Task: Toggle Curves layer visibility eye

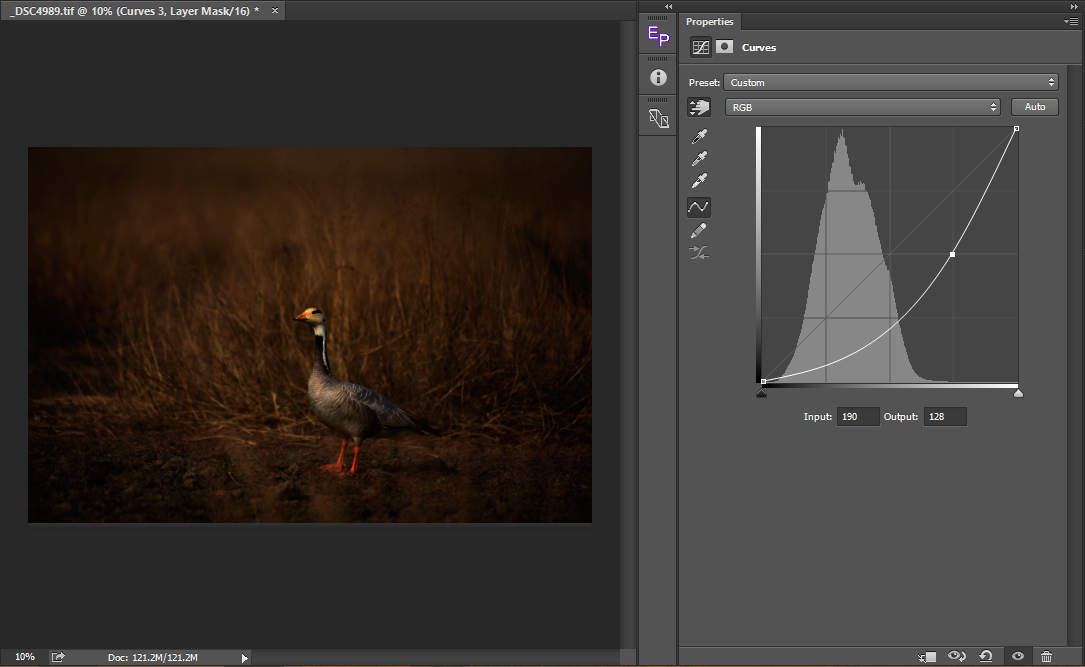Action: pyautogui.click(x=1018, y=656)
